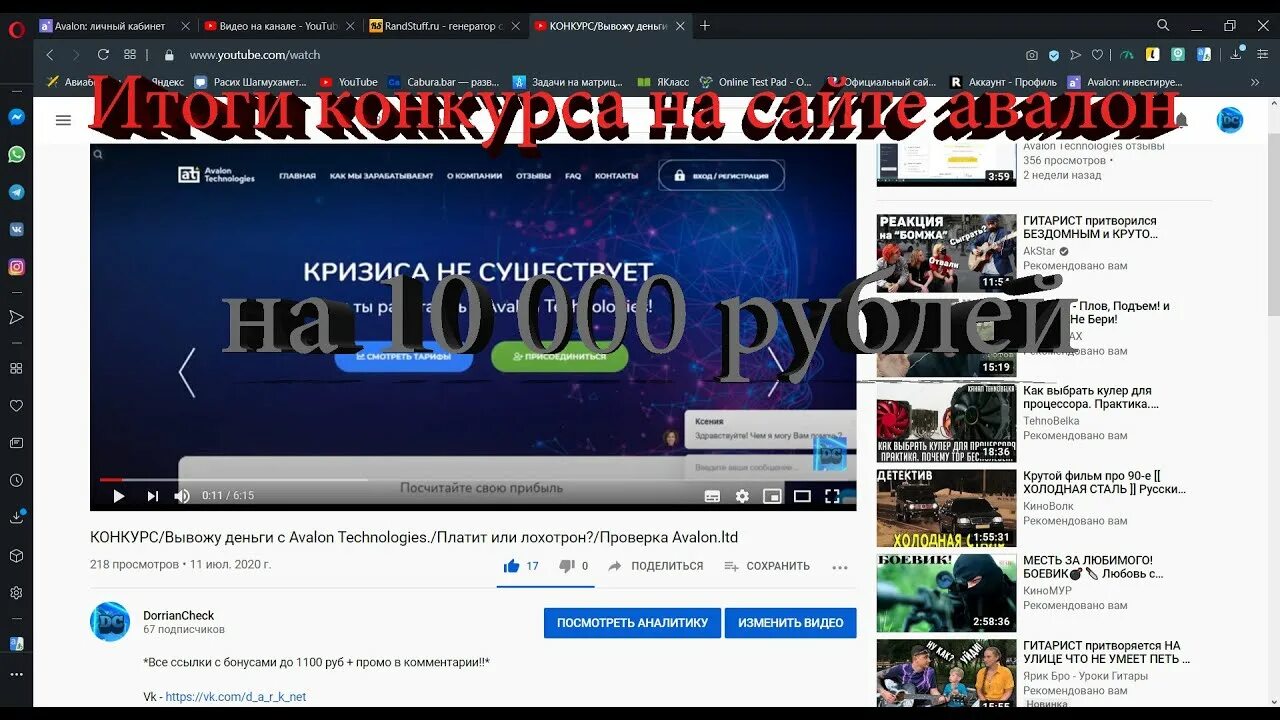This screenshot has height=720, width=1280.
Task: Reload the YouTube page
Action: (103, 55)
